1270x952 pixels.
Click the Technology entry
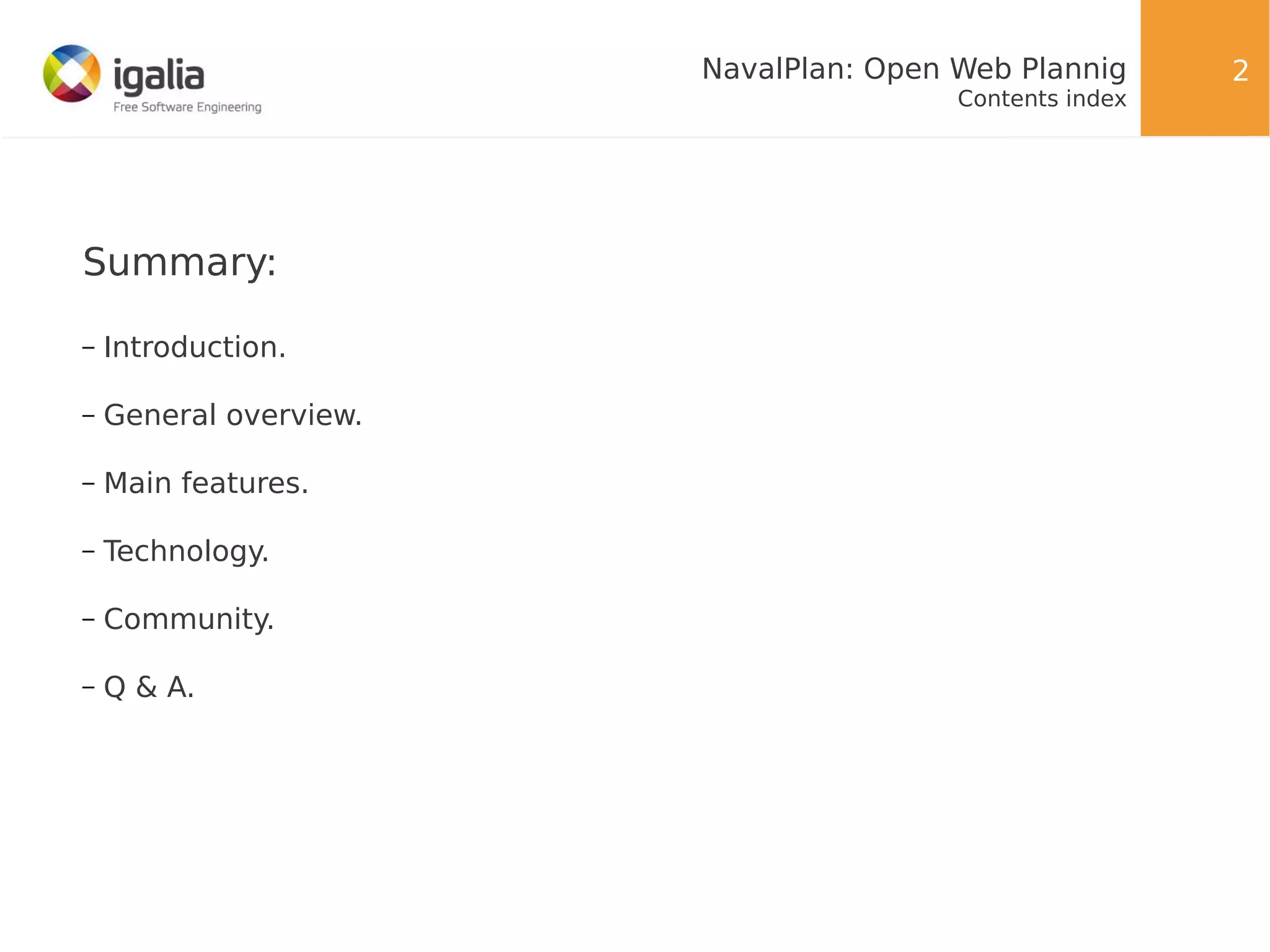click(186, 551)
